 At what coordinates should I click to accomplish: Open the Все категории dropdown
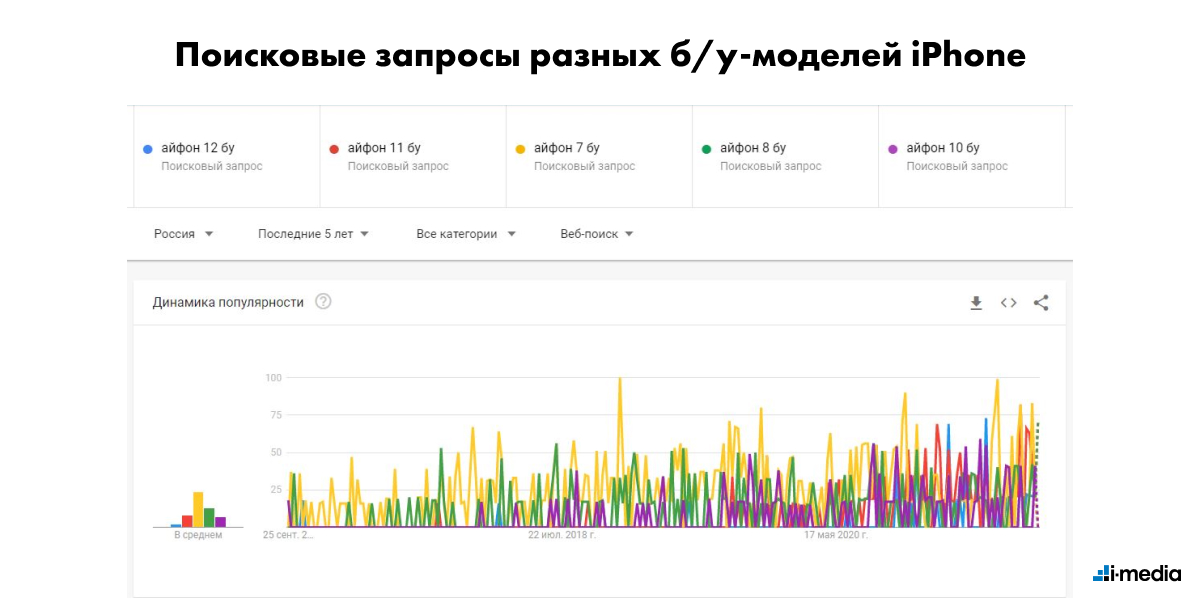pos(466,234)
